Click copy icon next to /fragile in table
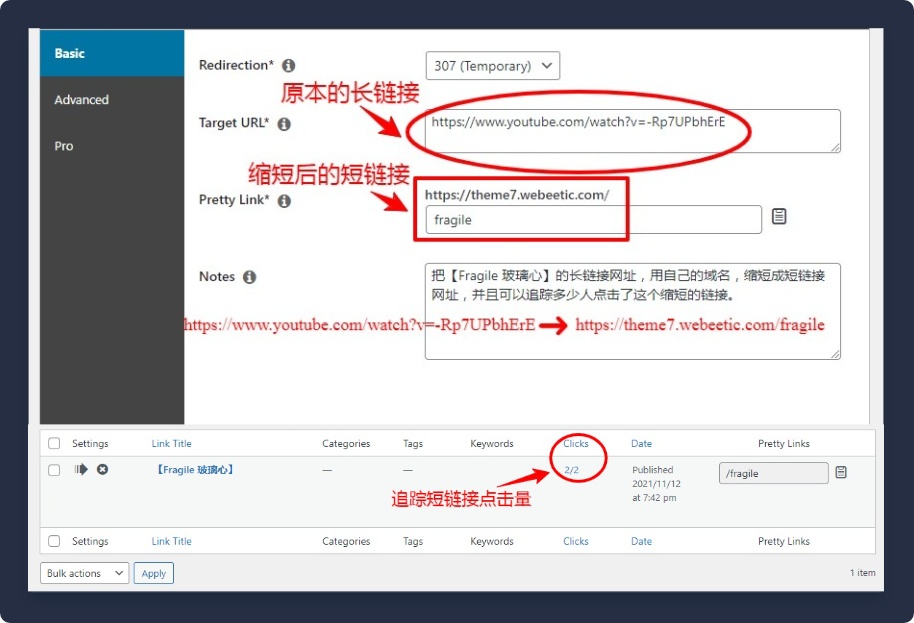 tap(841, 473)
